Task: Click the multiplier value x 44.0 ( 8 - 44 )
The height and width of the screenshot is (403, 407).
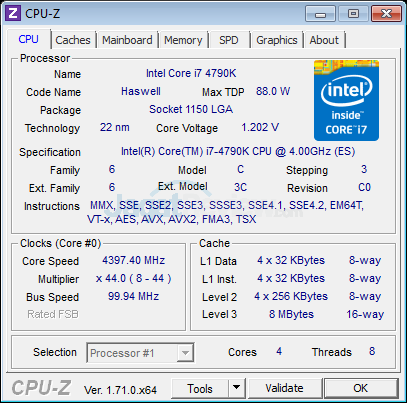Action: [133, 278]
